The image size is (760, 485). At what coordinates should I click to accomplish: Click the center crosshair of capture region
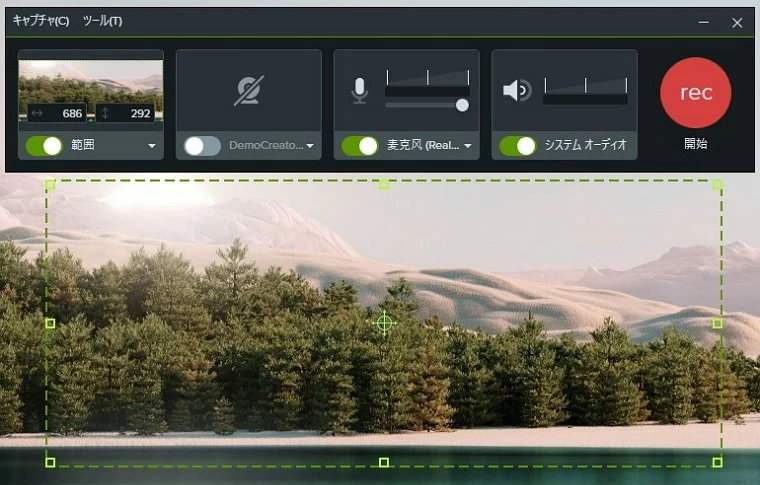pos(384,323)
